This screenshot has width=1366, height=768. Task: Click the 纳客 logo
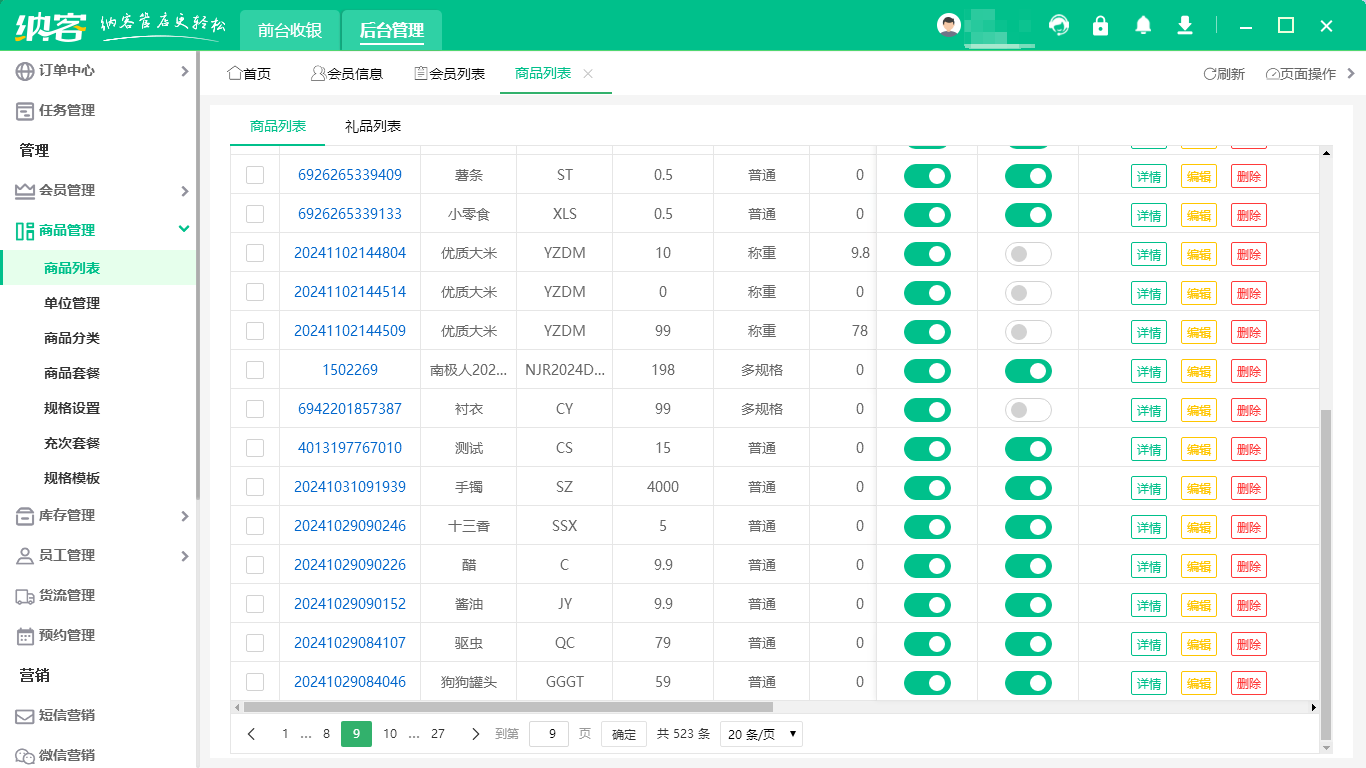50,25
